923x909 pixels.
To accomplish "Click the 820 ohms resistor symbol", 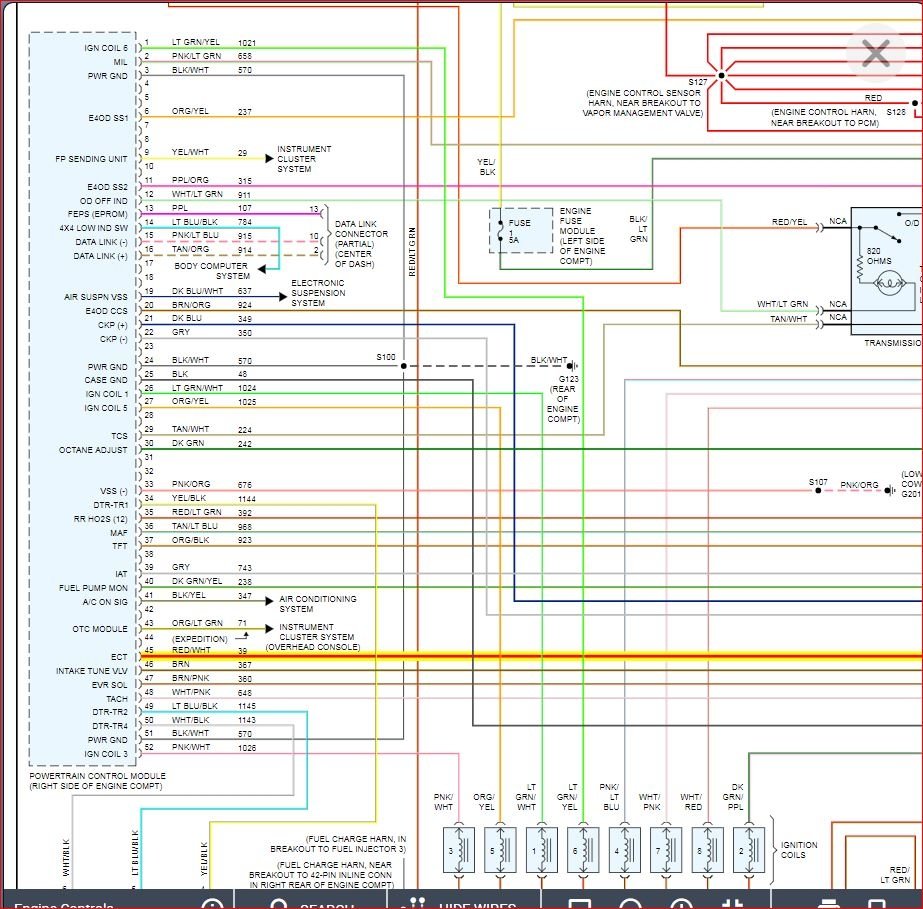I will point(859,268).
